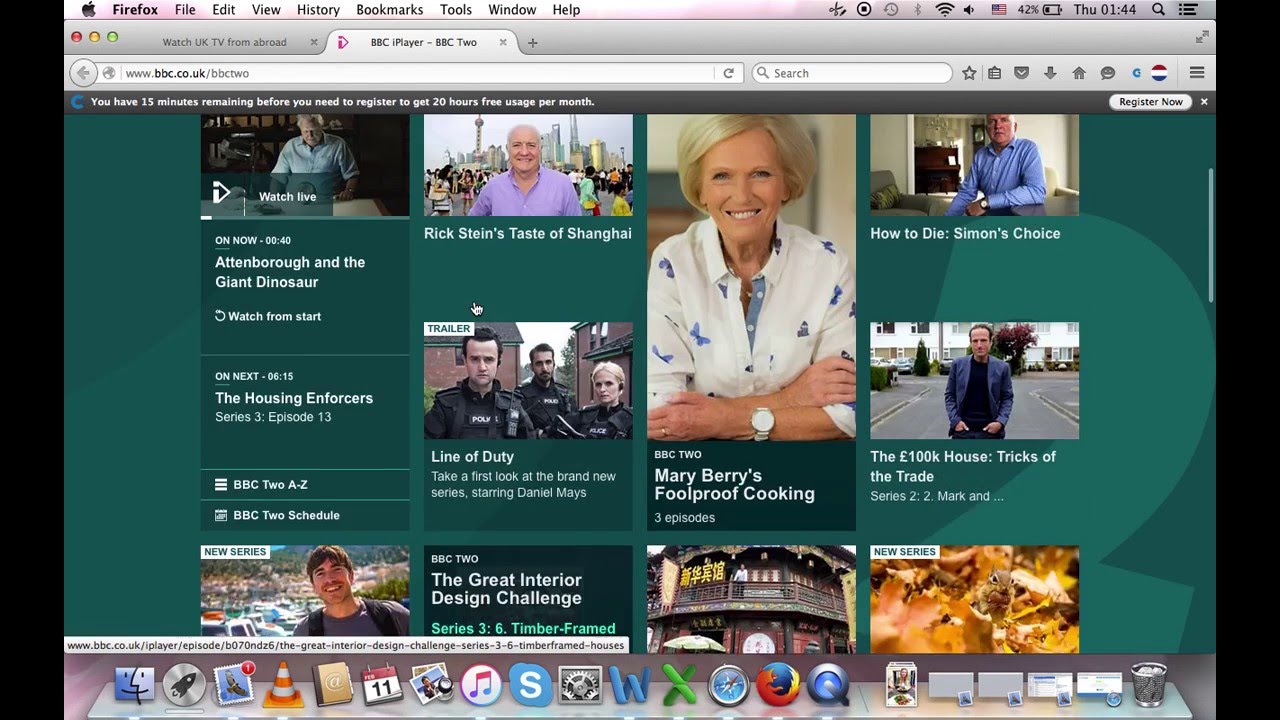Image resolution: width=1280 pixels, height=720 pixels.
Task: Open iTunes from the dock
Action: 481,686
